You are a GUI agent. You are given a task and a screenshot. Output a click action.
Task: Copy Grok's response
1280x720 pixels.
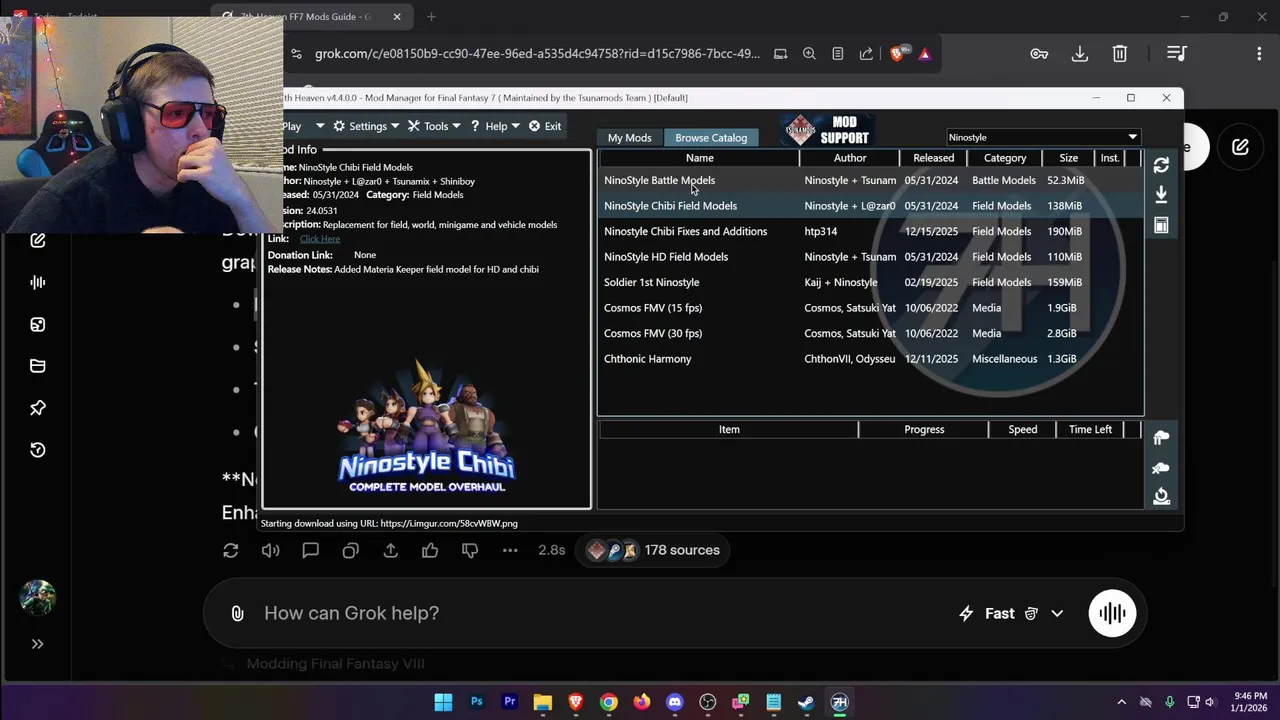(350, 550)
